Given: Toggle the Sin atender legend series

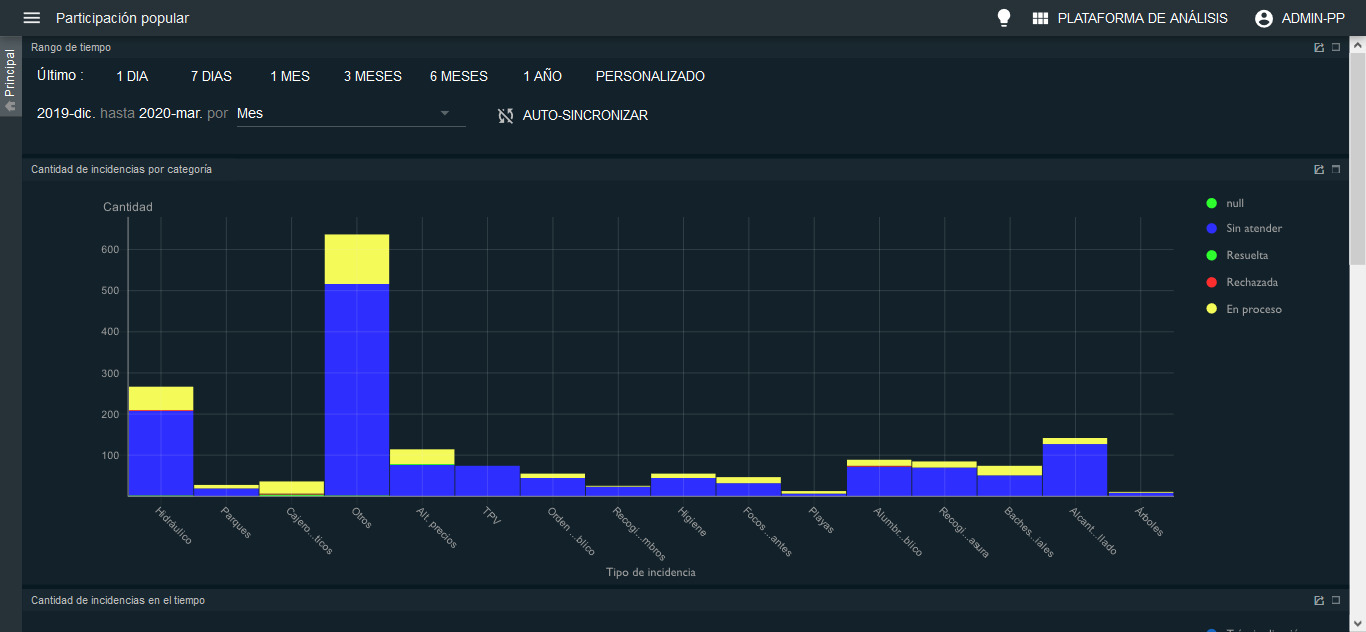Looking at the screenshot, I should point(1244,229).
